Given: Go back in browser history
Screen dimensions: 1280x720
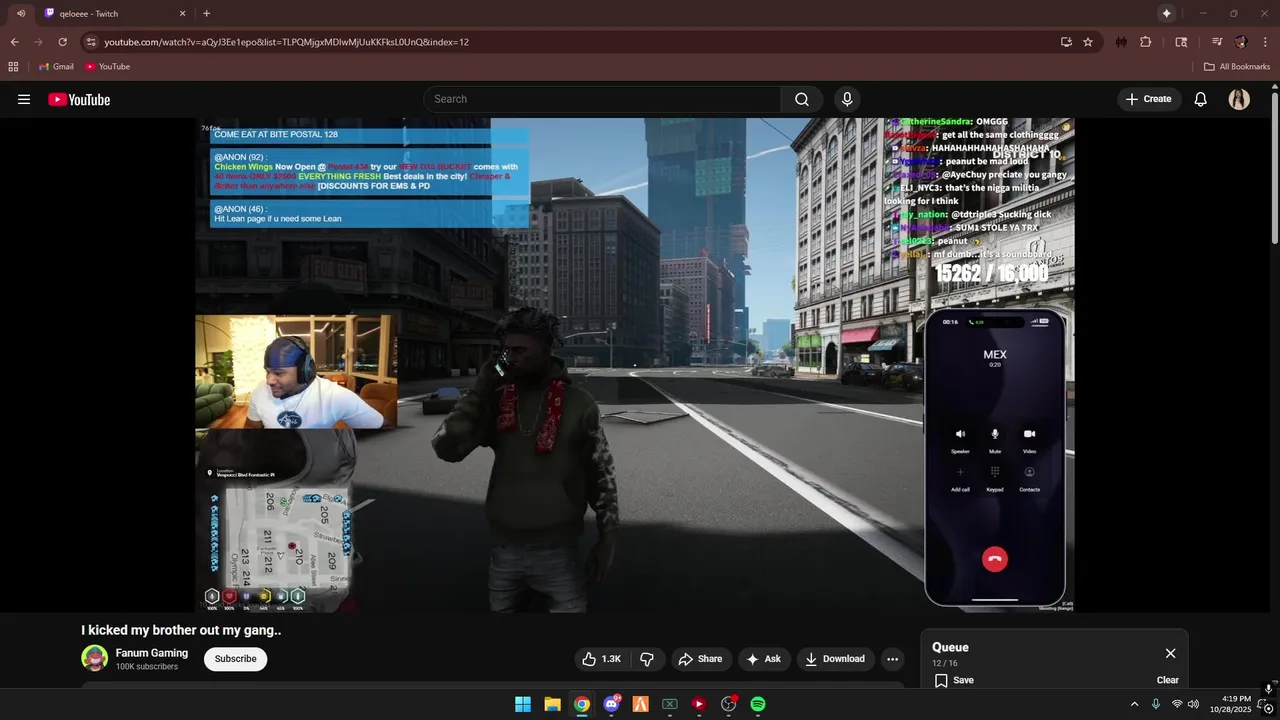Looking at the screenshot, I should 14,42.
